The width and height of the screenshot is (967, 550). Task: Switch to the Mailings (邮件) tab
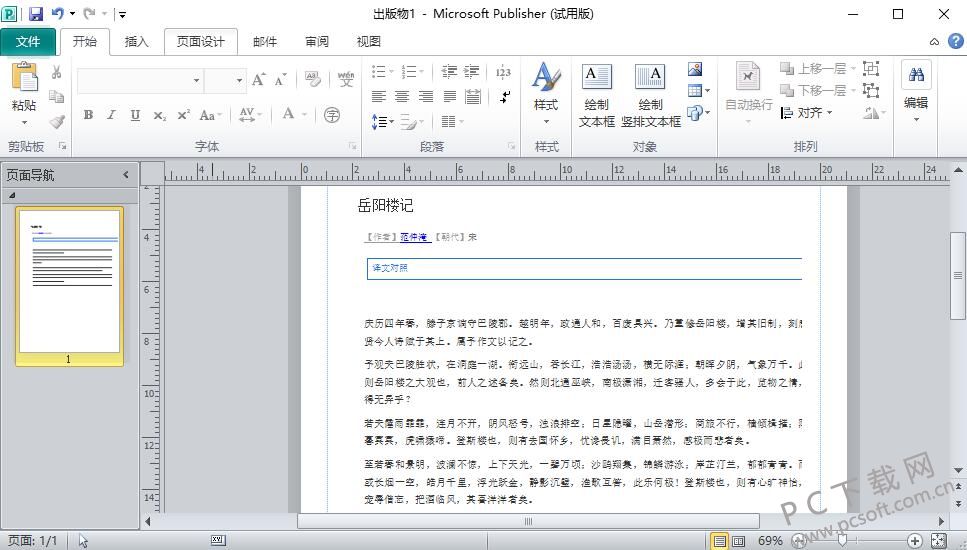click(265, 41)
